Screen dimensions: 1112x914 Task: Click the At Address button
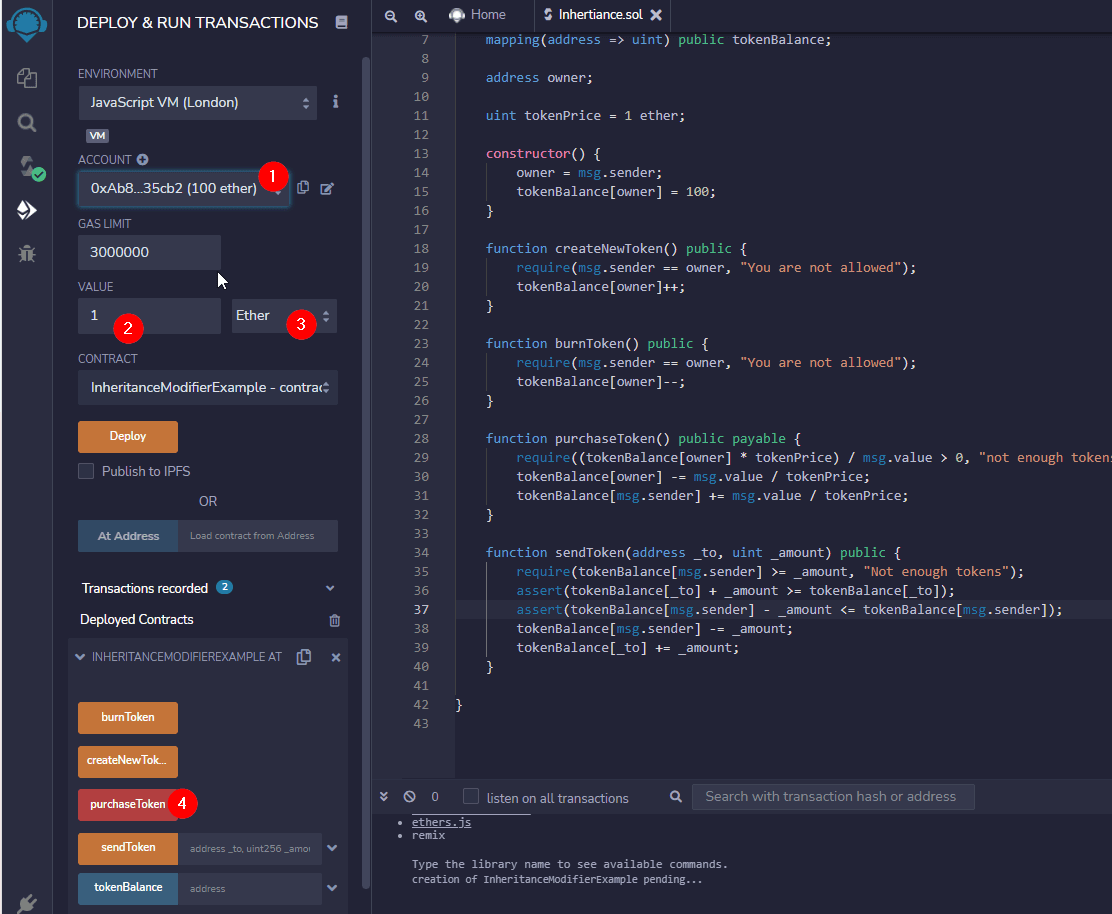pos(128,536)
